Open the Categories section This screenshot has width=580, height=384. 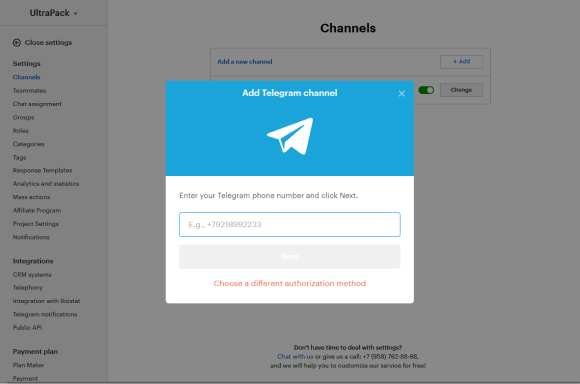point(28,144)
